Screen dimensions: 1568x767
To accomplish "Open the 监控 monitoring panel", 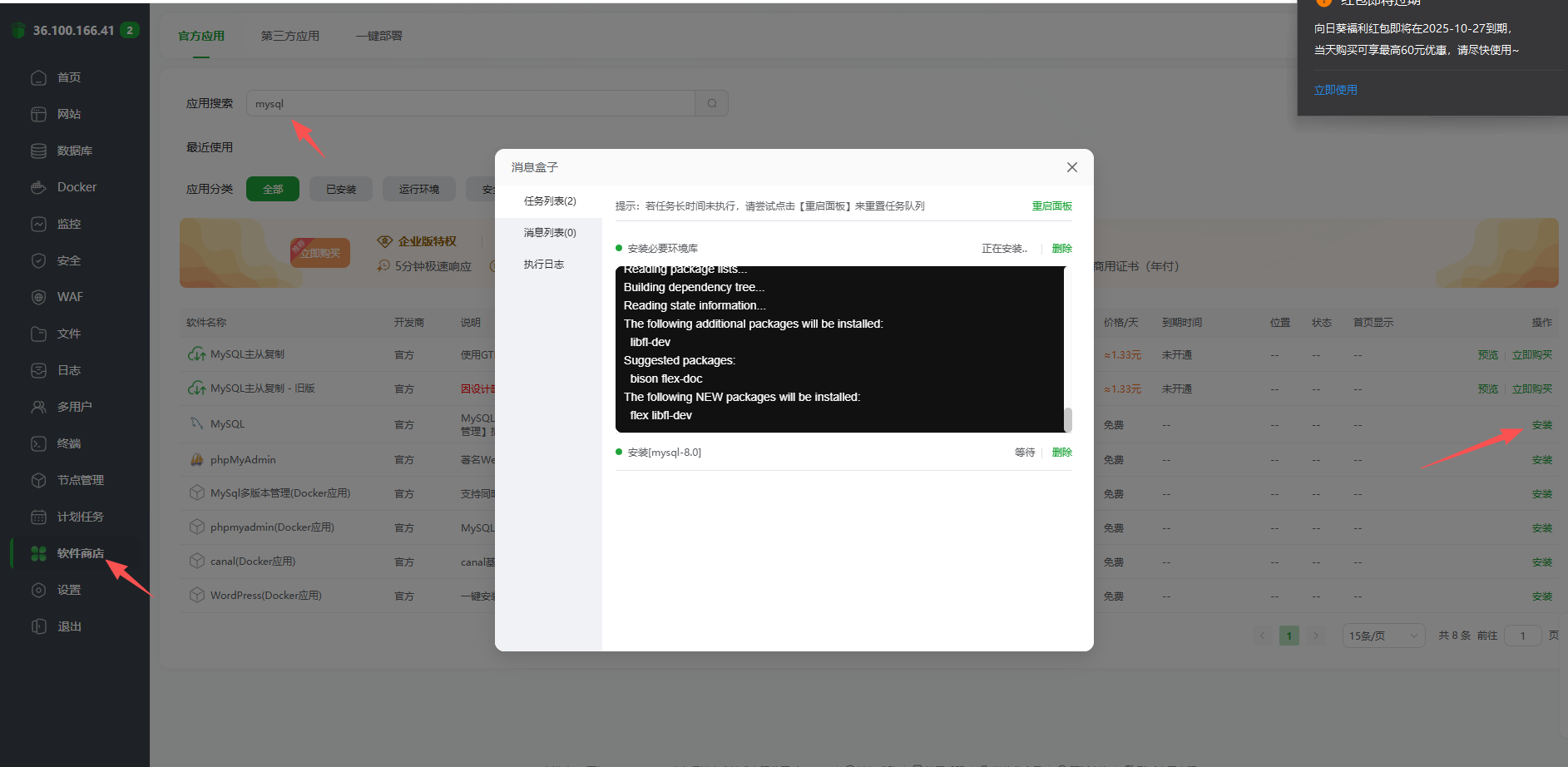I will [x=70, y=224].
